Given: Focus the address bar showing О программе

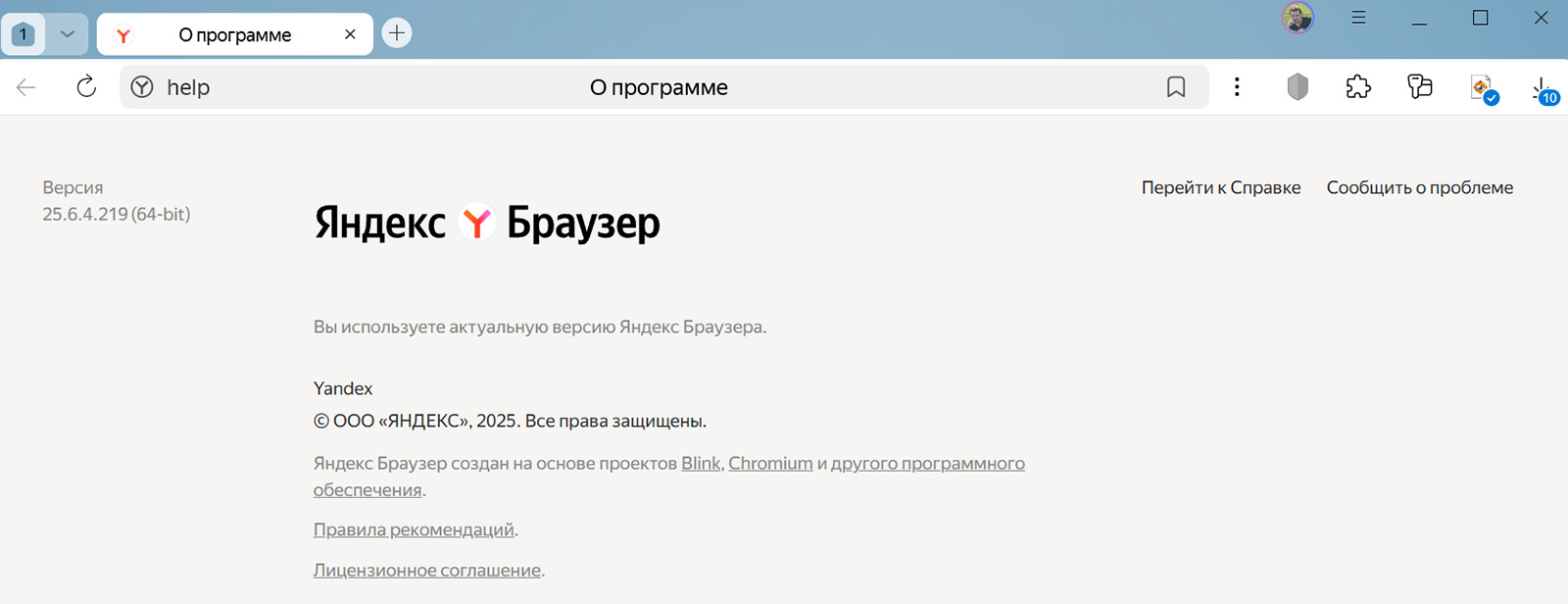Looking at the screenshot, I should [663, 87].
